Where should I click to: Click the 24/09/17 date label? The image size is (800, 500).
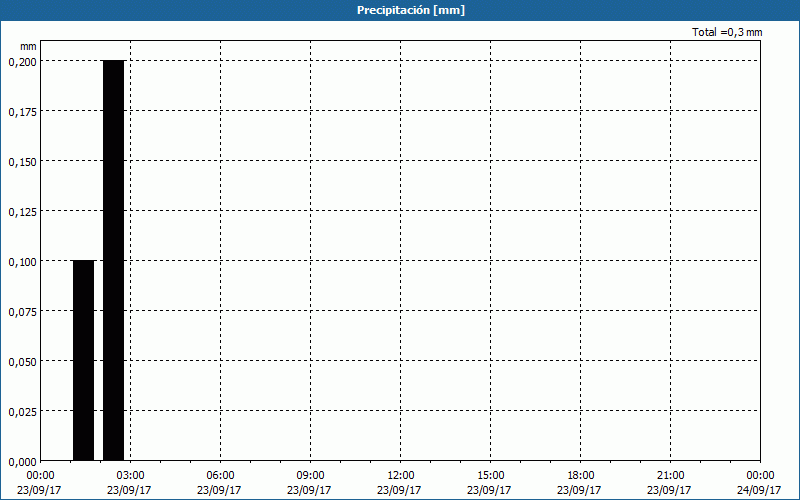(x=759, y=490)
